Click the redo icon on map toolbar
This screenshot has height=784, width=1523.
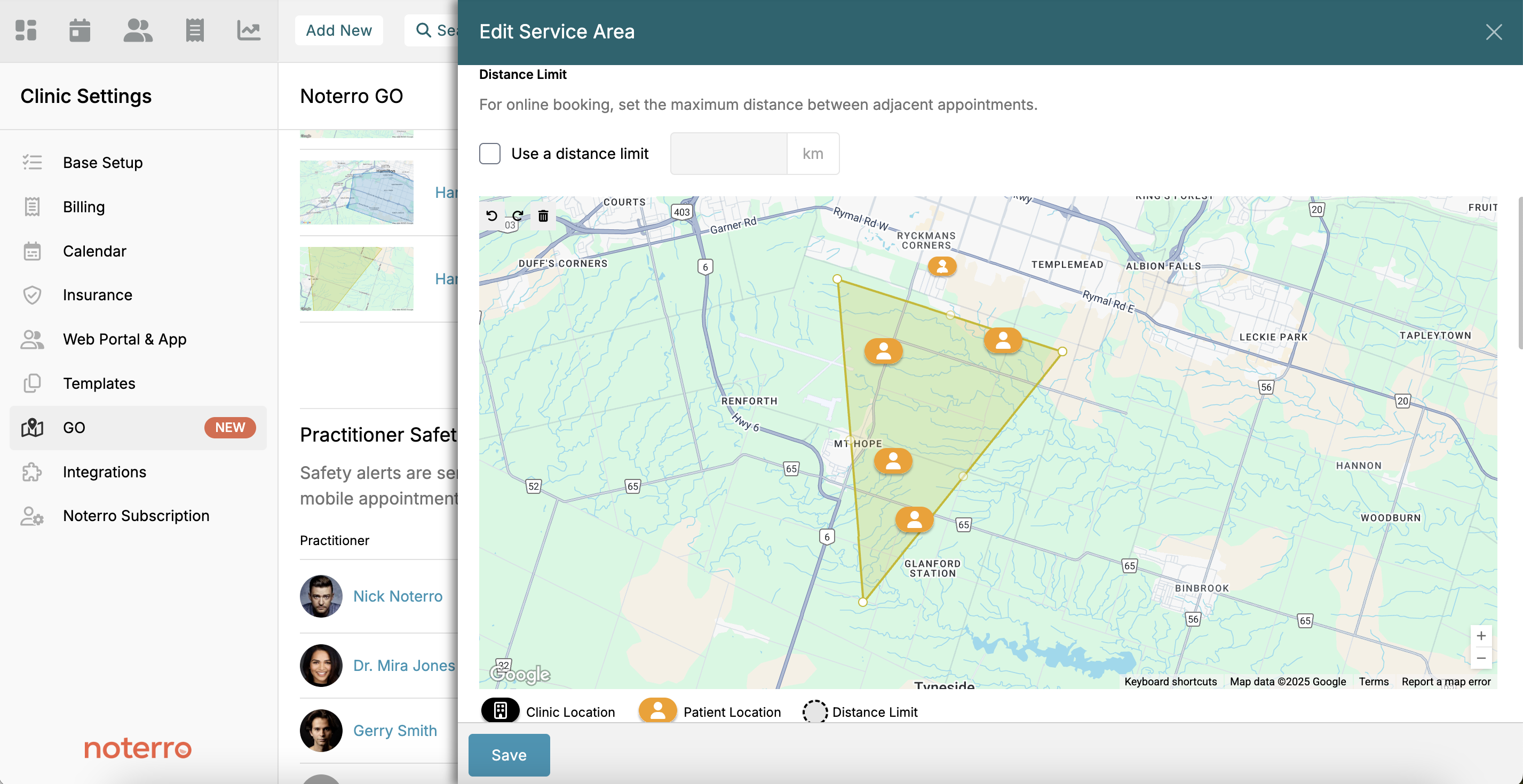click(x=517, y=215)
